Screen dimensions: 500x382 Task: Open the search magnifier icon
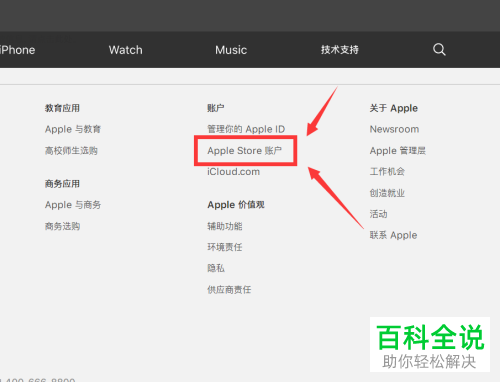(x=439, y=50)
